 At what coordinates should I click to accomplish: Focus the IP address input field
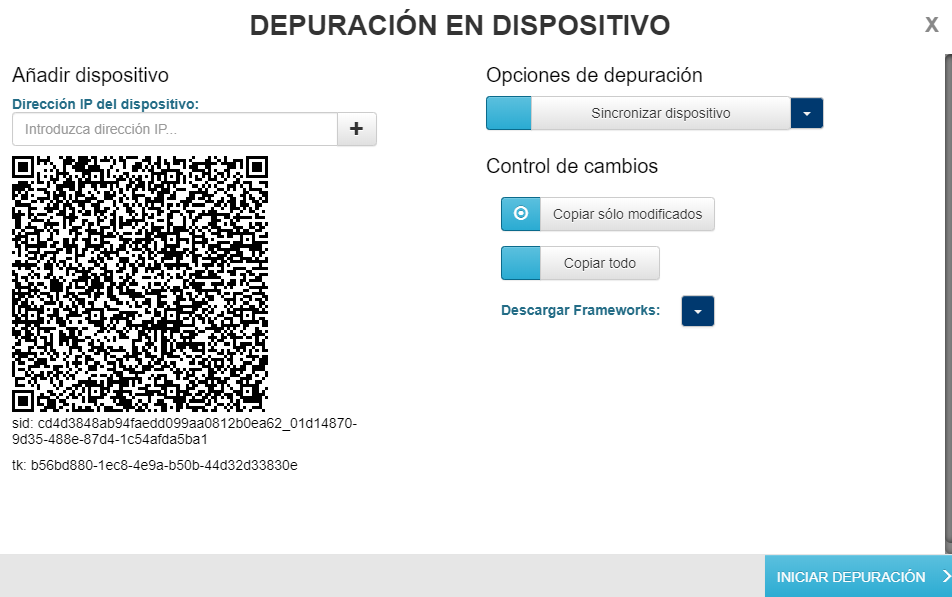175,129
